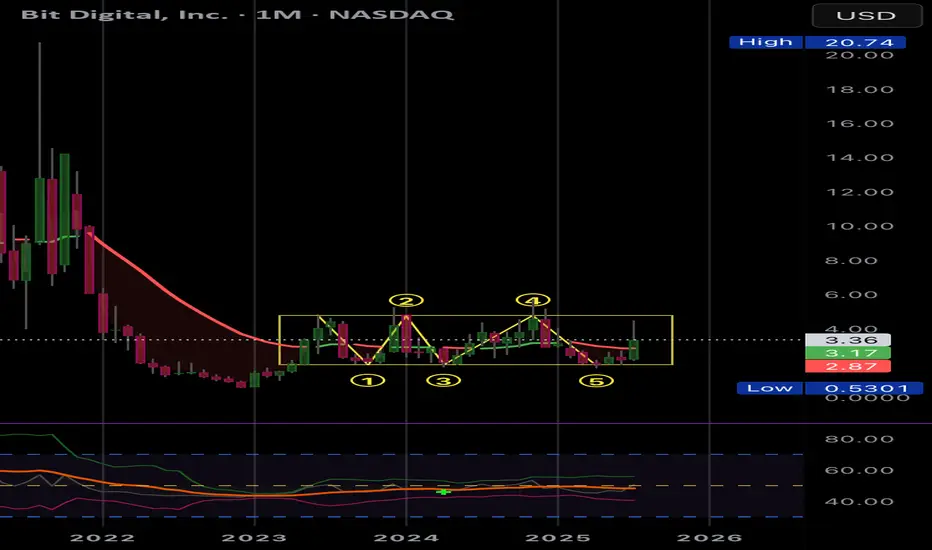Click the 8.00 price axis label
Screen dimensions: 932x550
[x=852, y=260]
